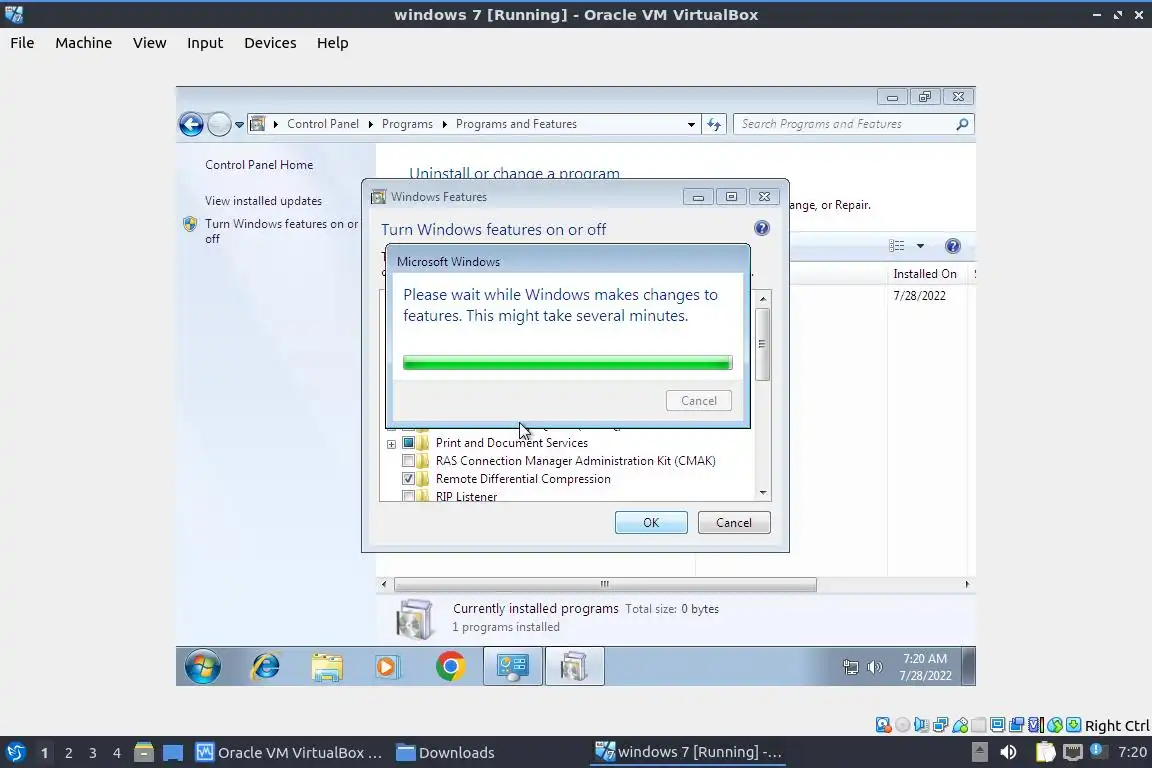Click VirtualBox audio status icon
This screenshot has height=768, width=1152.
(x=921, y=725)
